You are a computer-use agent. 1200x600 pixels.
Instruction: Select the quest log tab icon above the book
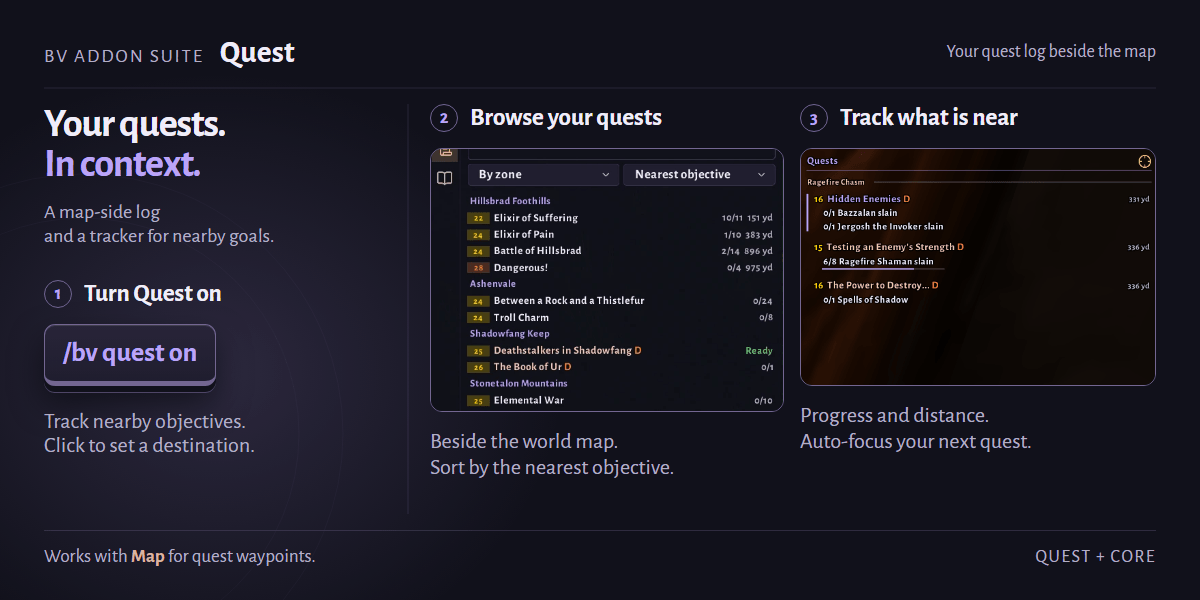coord(445,153)
